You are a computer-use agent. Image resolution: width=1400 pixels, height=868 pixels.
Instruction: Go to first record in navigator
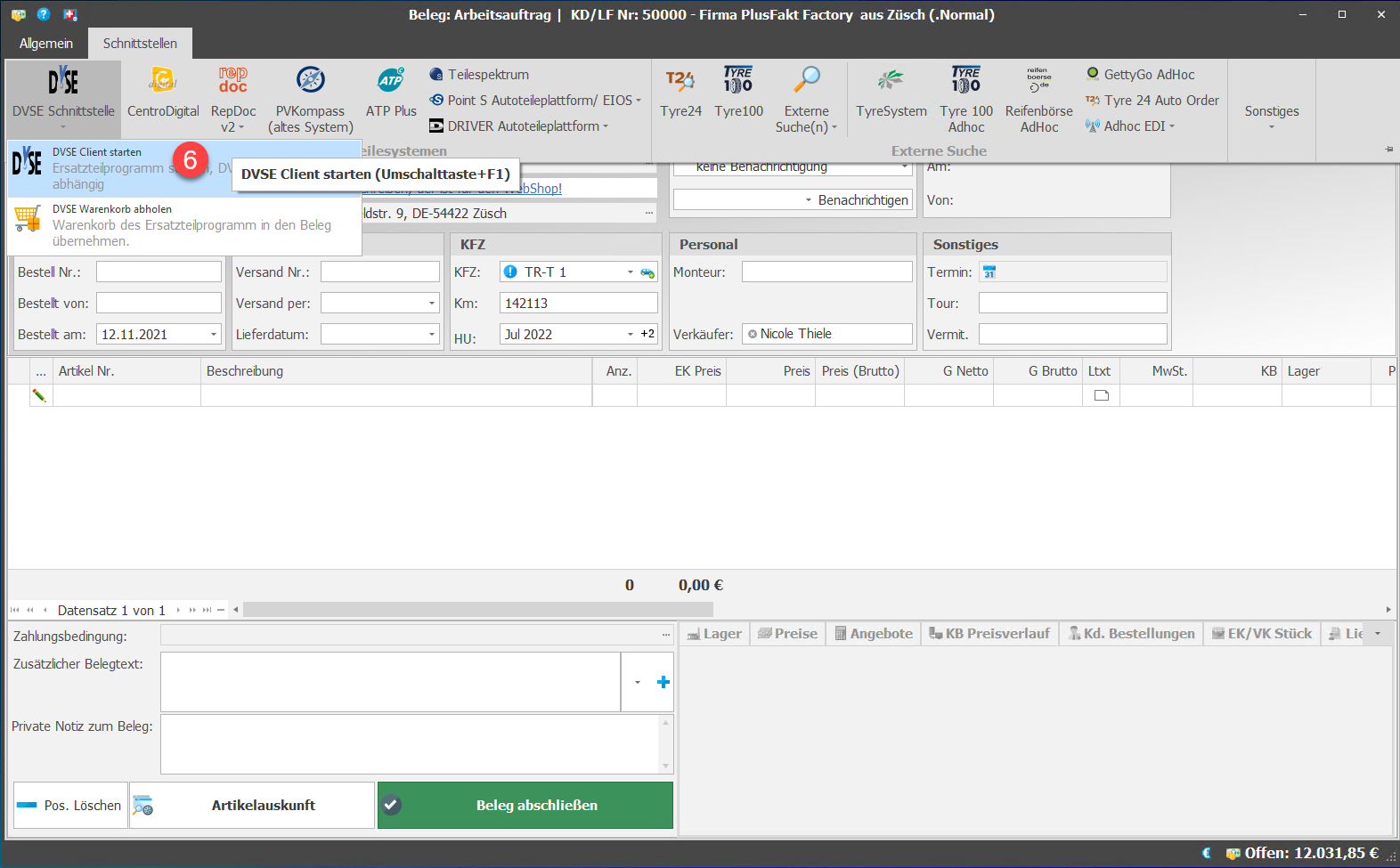click(15, 610)
